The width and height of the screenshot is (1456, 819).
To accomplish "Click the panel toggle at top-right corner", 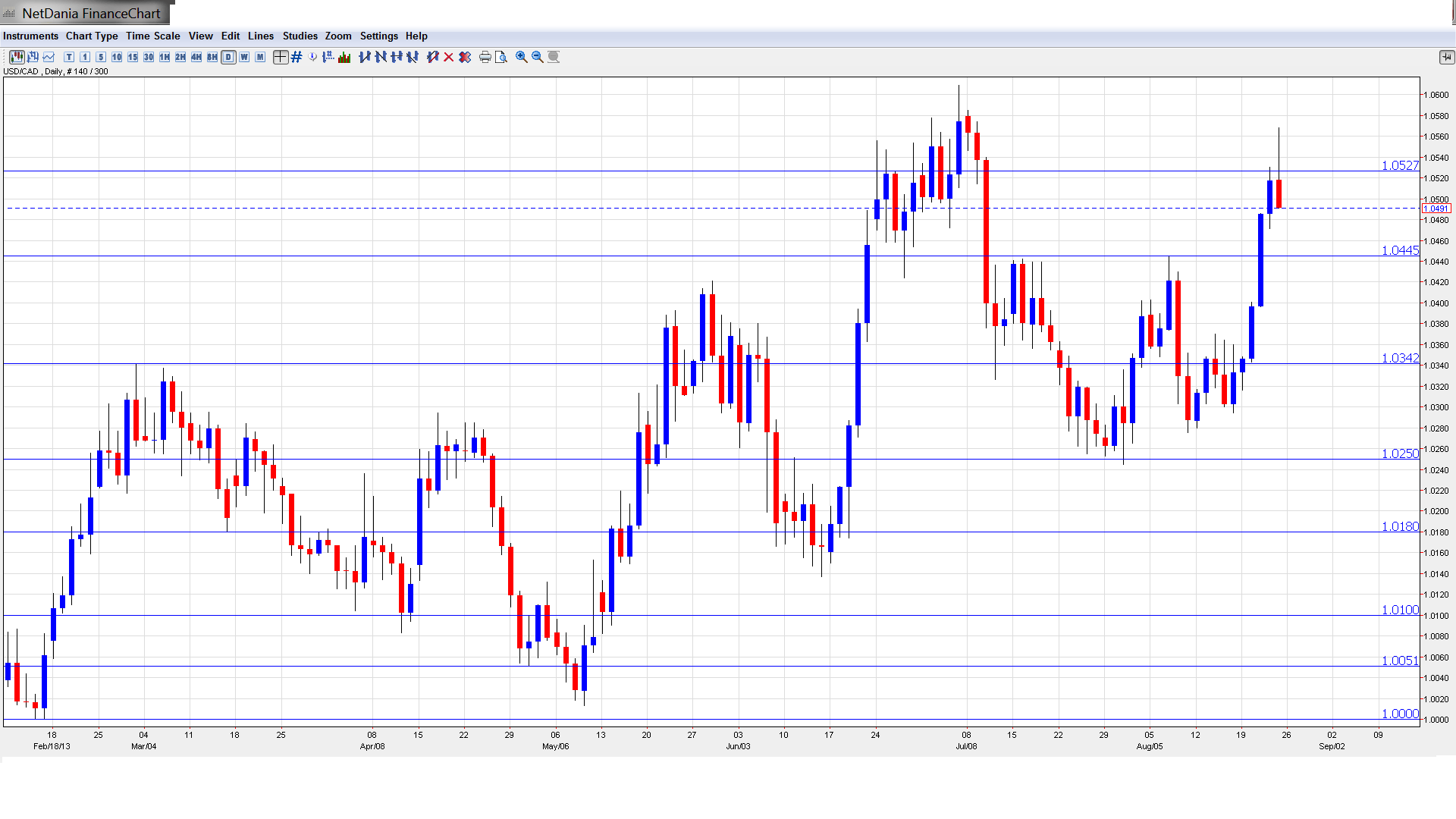I will [1446, 57].
